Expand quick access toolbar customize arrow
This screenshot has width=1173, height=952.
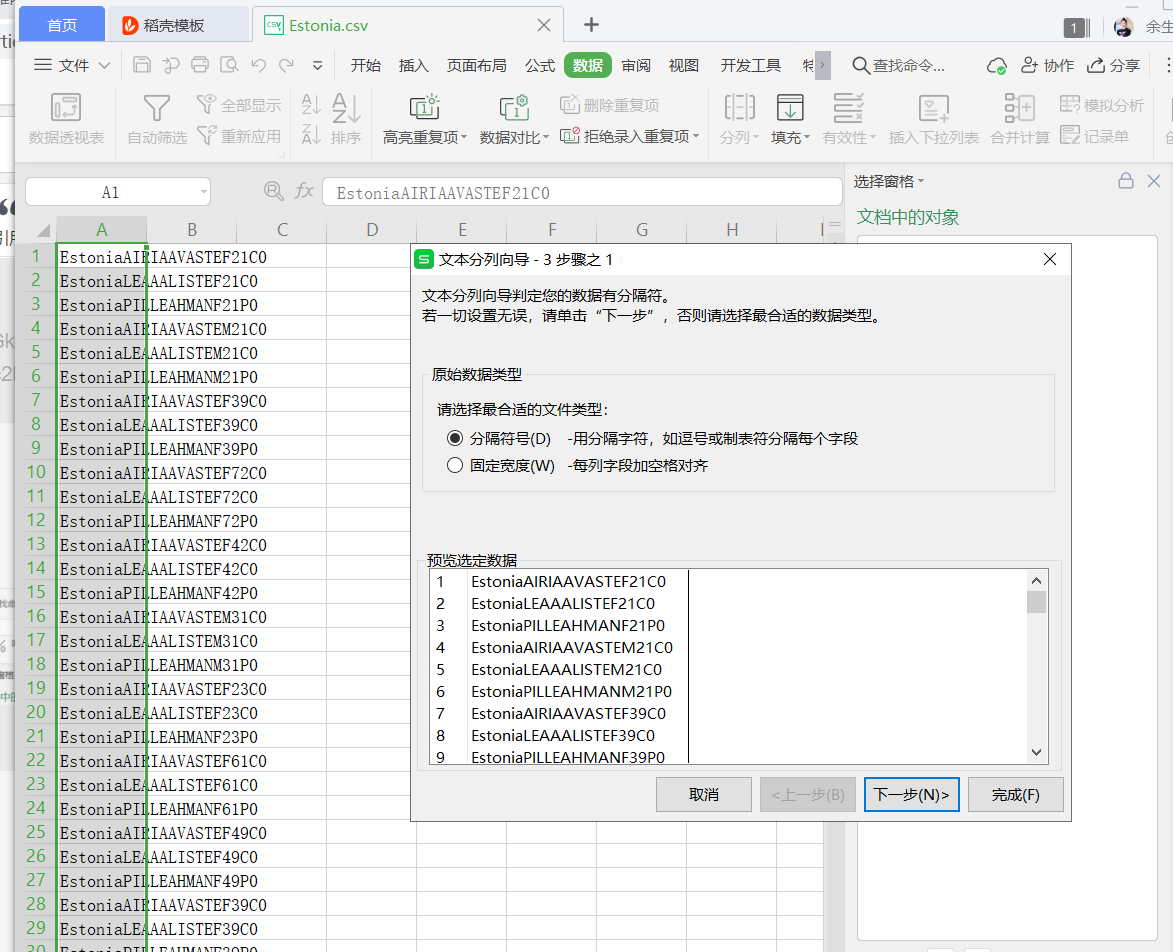(x=317, y=66)
